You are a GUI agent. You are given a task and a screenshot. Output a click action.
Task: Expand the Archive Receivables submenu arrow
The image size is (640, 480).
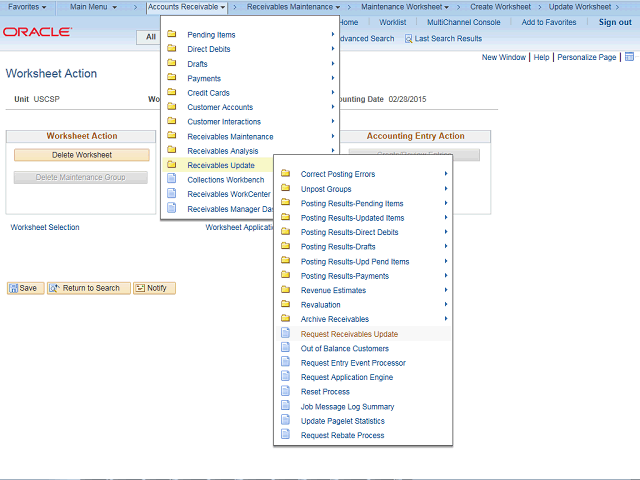(445, 319)
